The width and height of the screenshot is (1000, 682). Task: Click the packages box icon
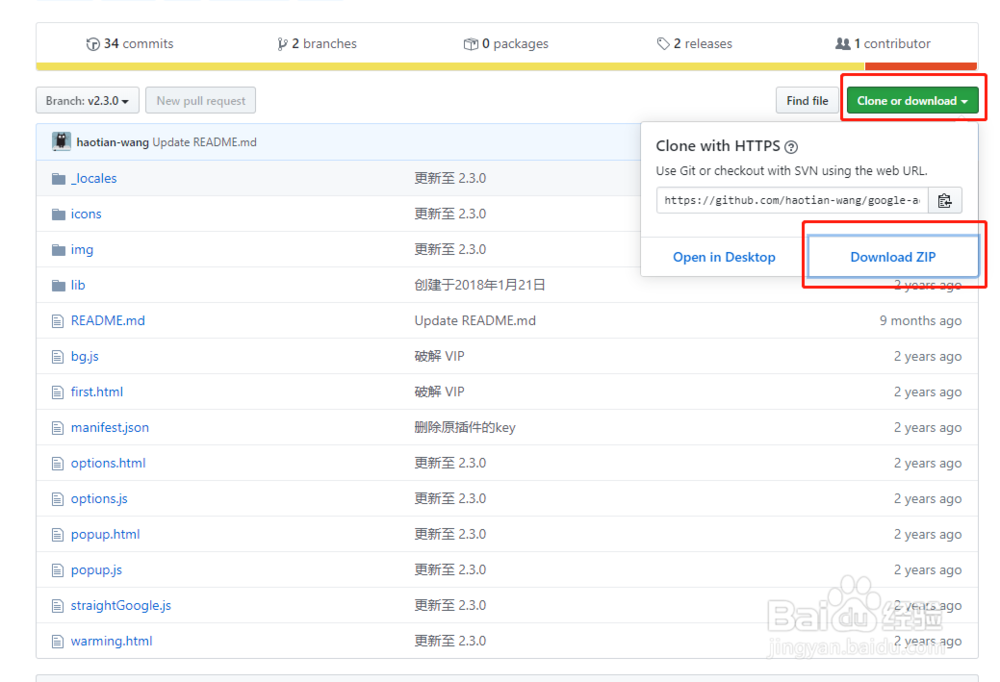(471, 44)
